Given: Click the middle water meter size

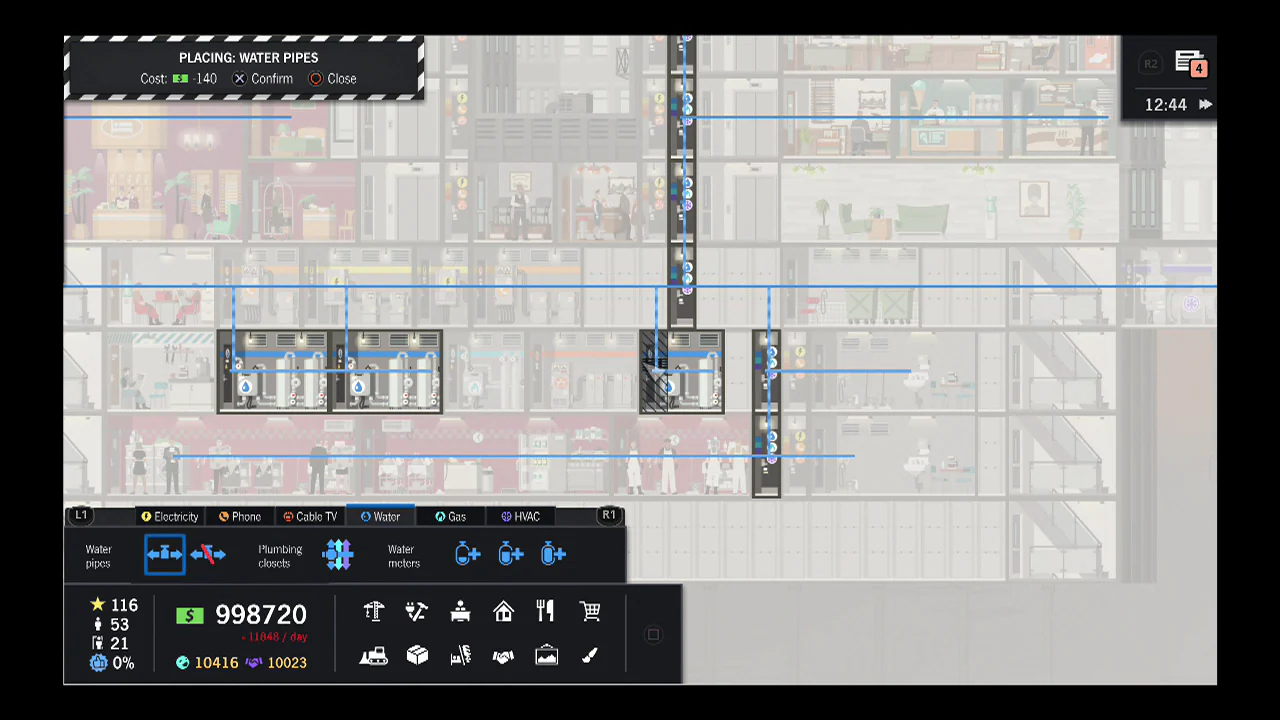Looking at the screenshot, I should 510,553.
